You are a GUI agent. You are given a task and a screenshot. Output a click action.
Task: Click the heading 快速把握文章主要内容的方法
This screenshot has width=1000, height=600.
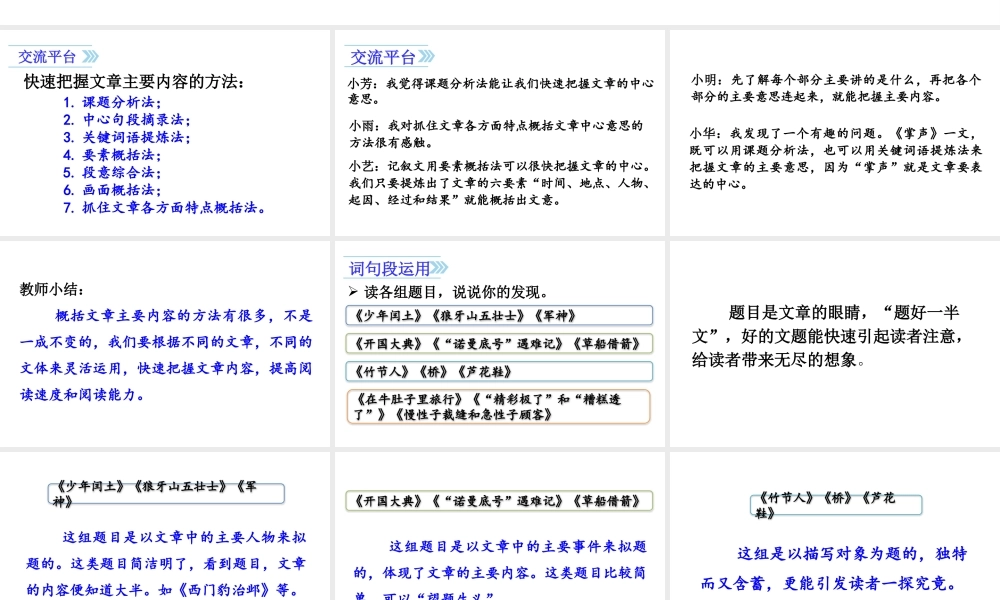coord(134,82)
